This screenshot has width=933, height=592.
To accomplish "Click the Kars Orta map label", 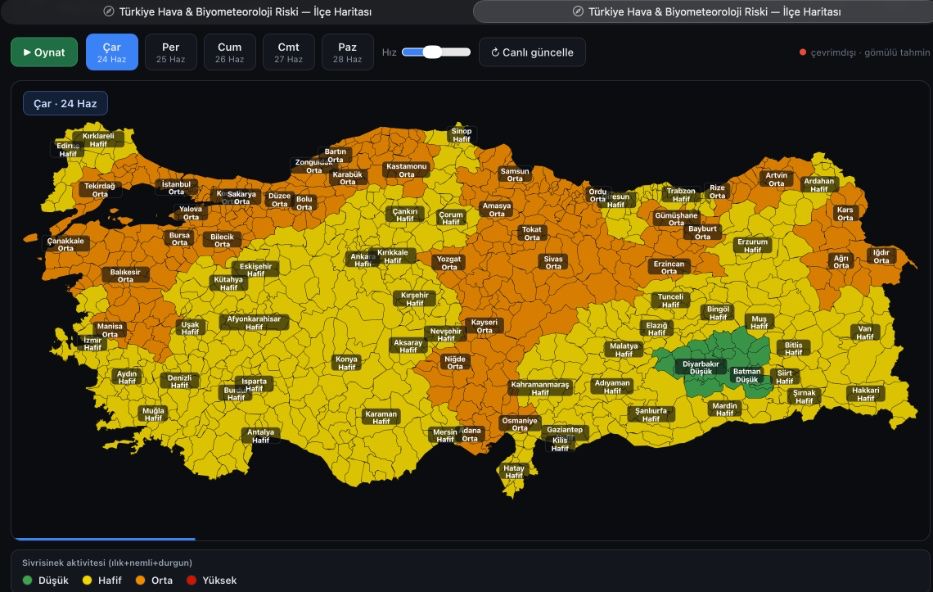I will tap(845, 214).
